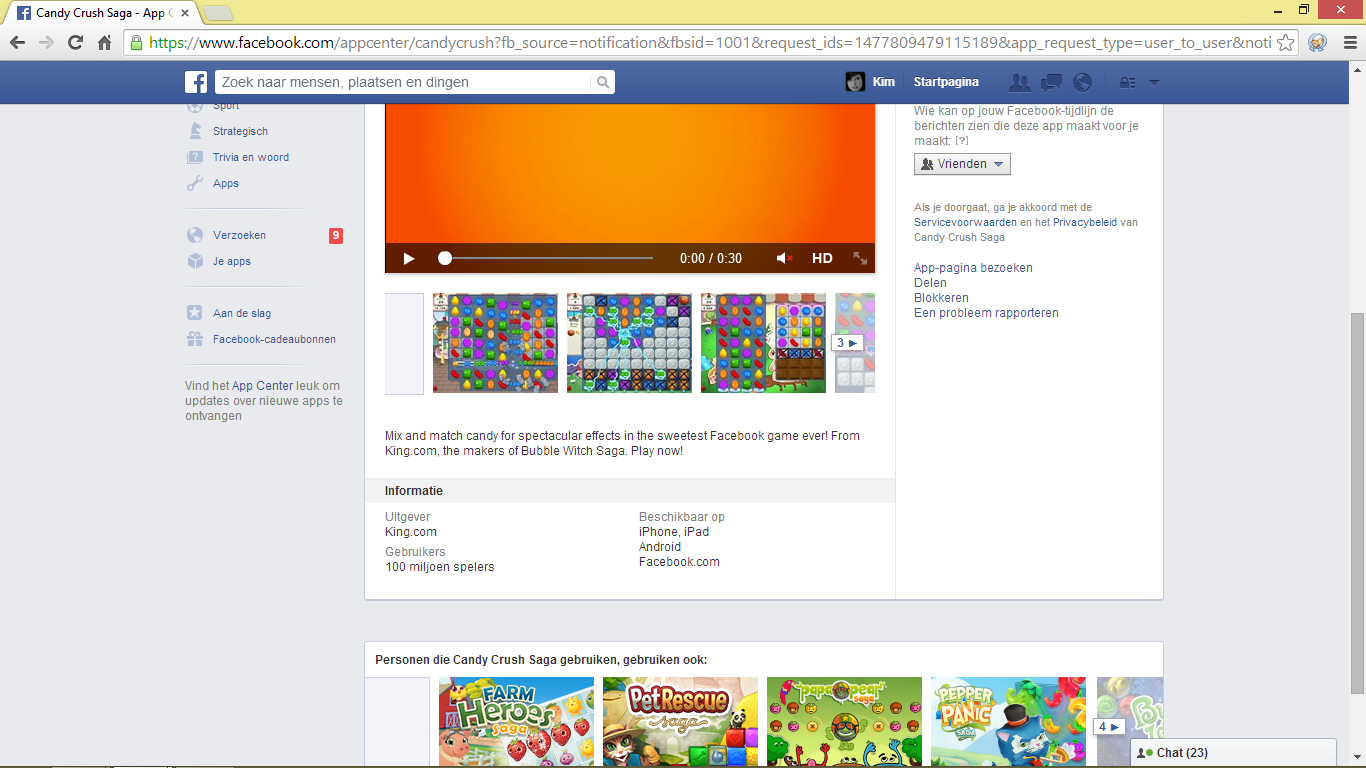Image resolution: width=1366 pixels, height=768 pixels.
Task: Open Aan de slag in sidebar
Action: click(x=242, y=313)
